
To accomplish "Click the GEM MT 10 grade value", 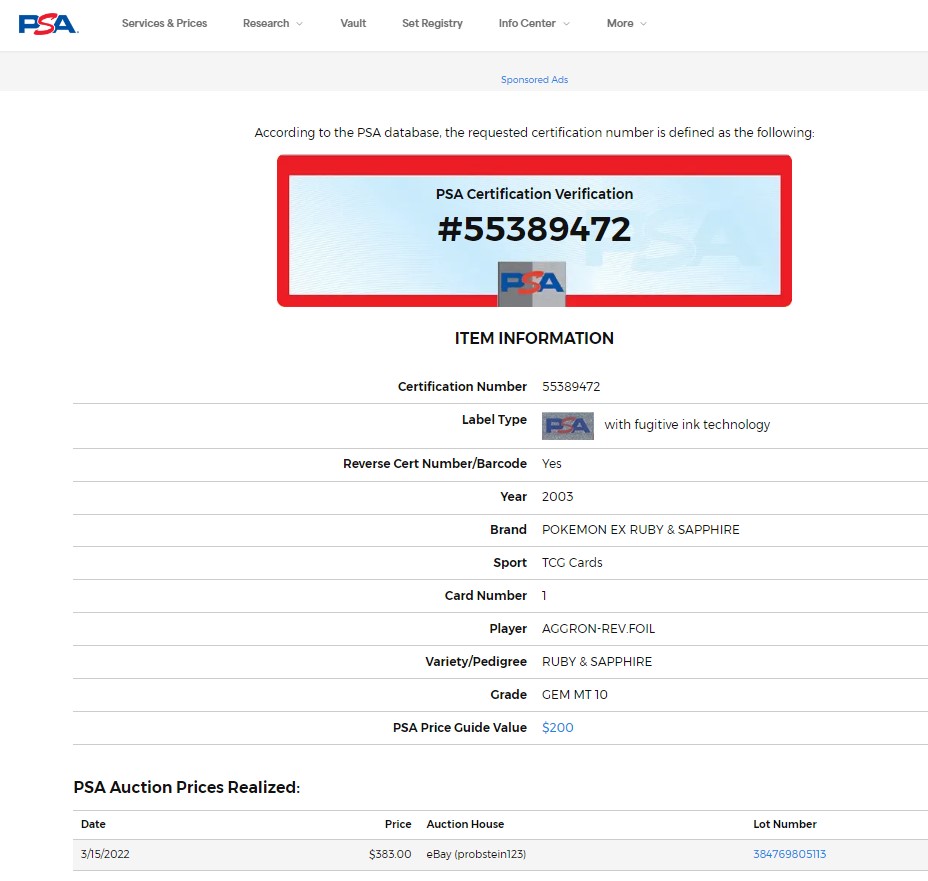I will click(x=574, y=695).
